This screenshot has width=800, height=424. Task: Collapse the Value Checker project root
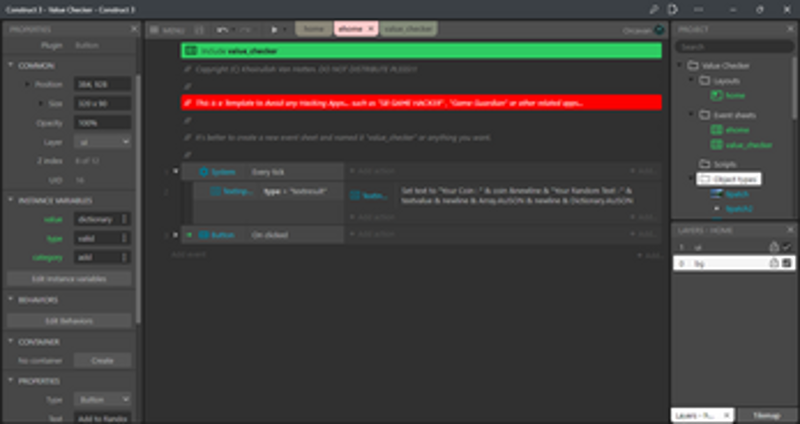click(680, 65)
